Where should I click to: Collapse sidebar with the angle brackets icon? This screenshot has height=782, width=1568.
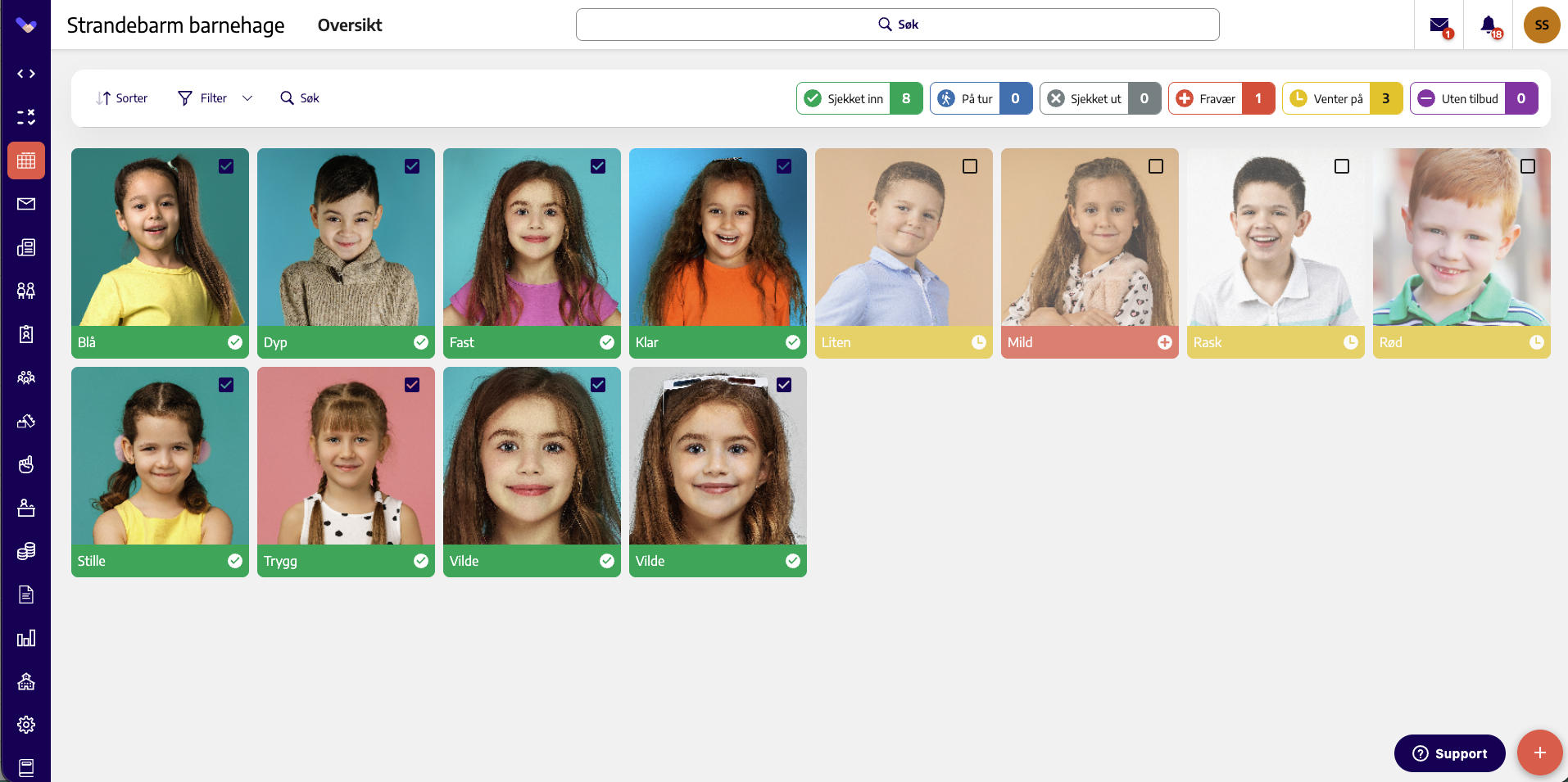[26, 74]
